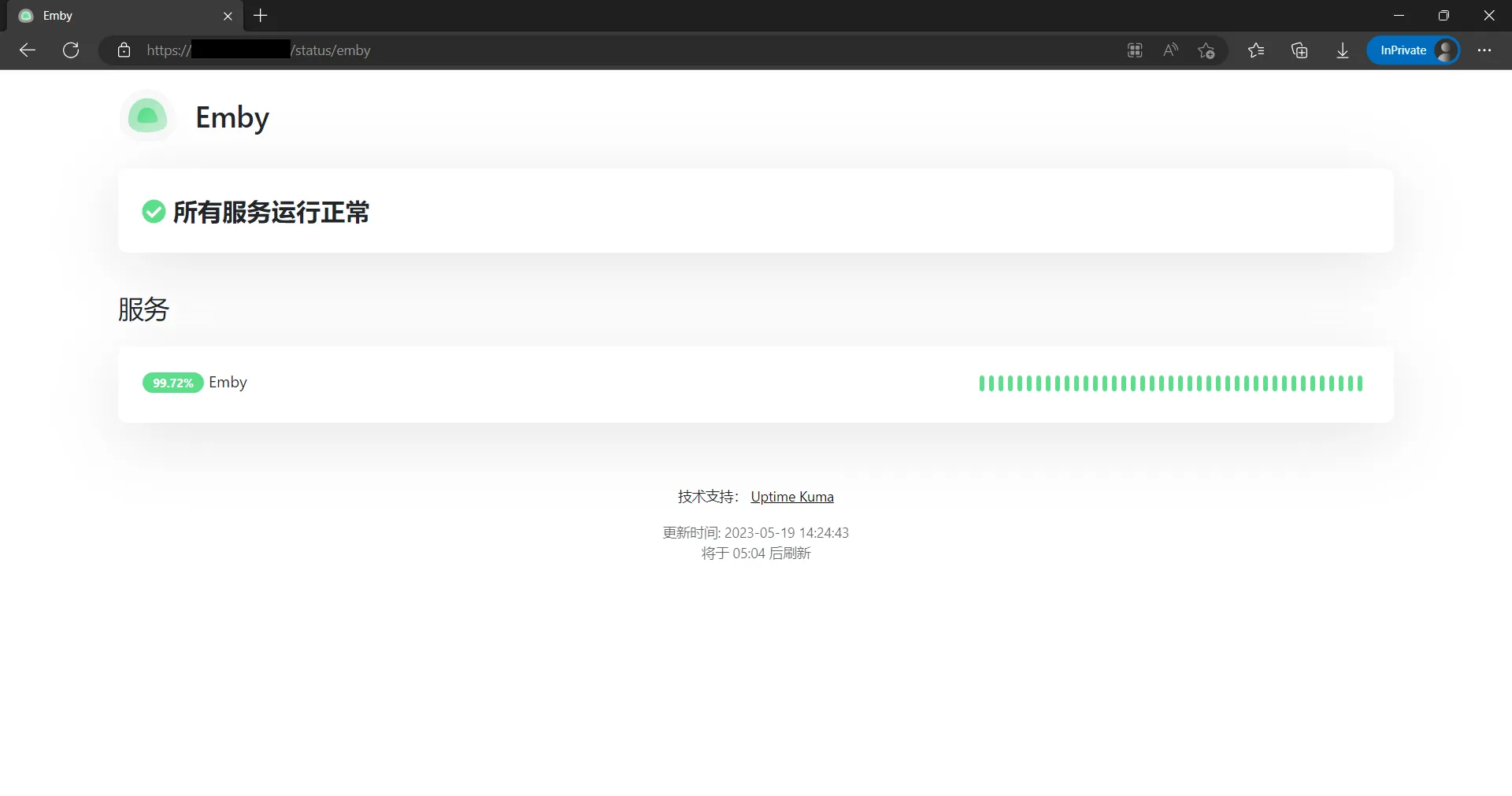
Task: Click the address bar URL
Action: pos(258,50)
